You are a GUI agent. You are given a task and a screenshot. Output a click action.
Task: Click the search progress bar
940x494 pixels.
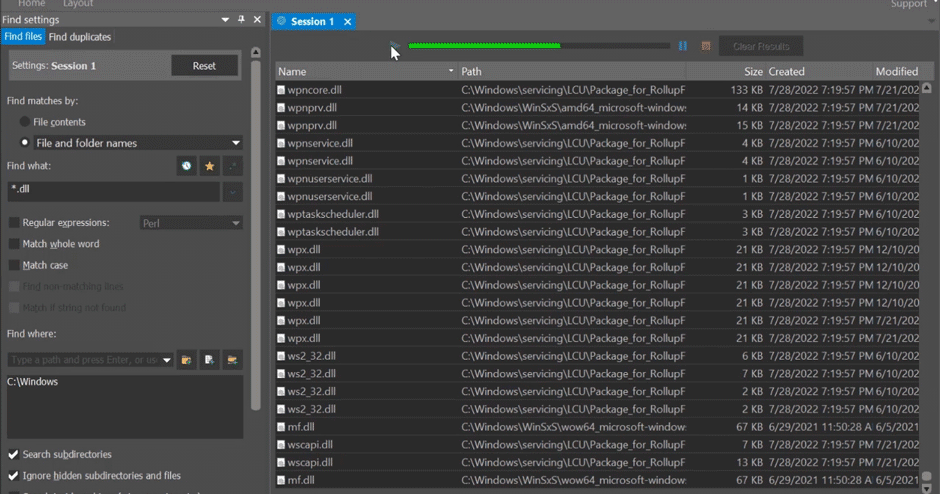pos(538,46)
